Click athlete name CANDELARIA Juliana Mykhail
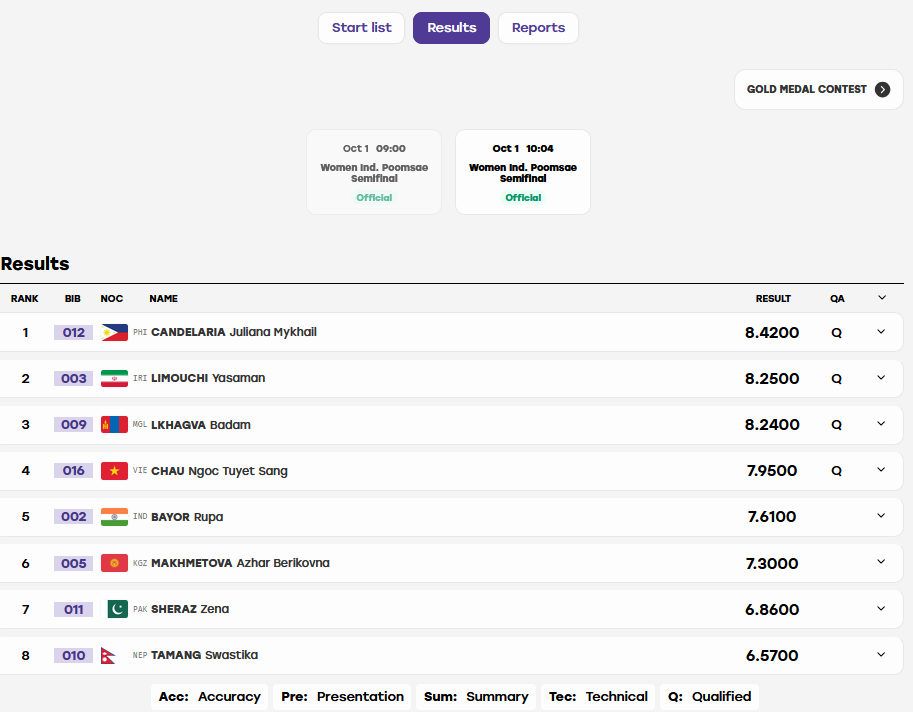The width and height of the screenshot is (913, 712). coord(234,332)
